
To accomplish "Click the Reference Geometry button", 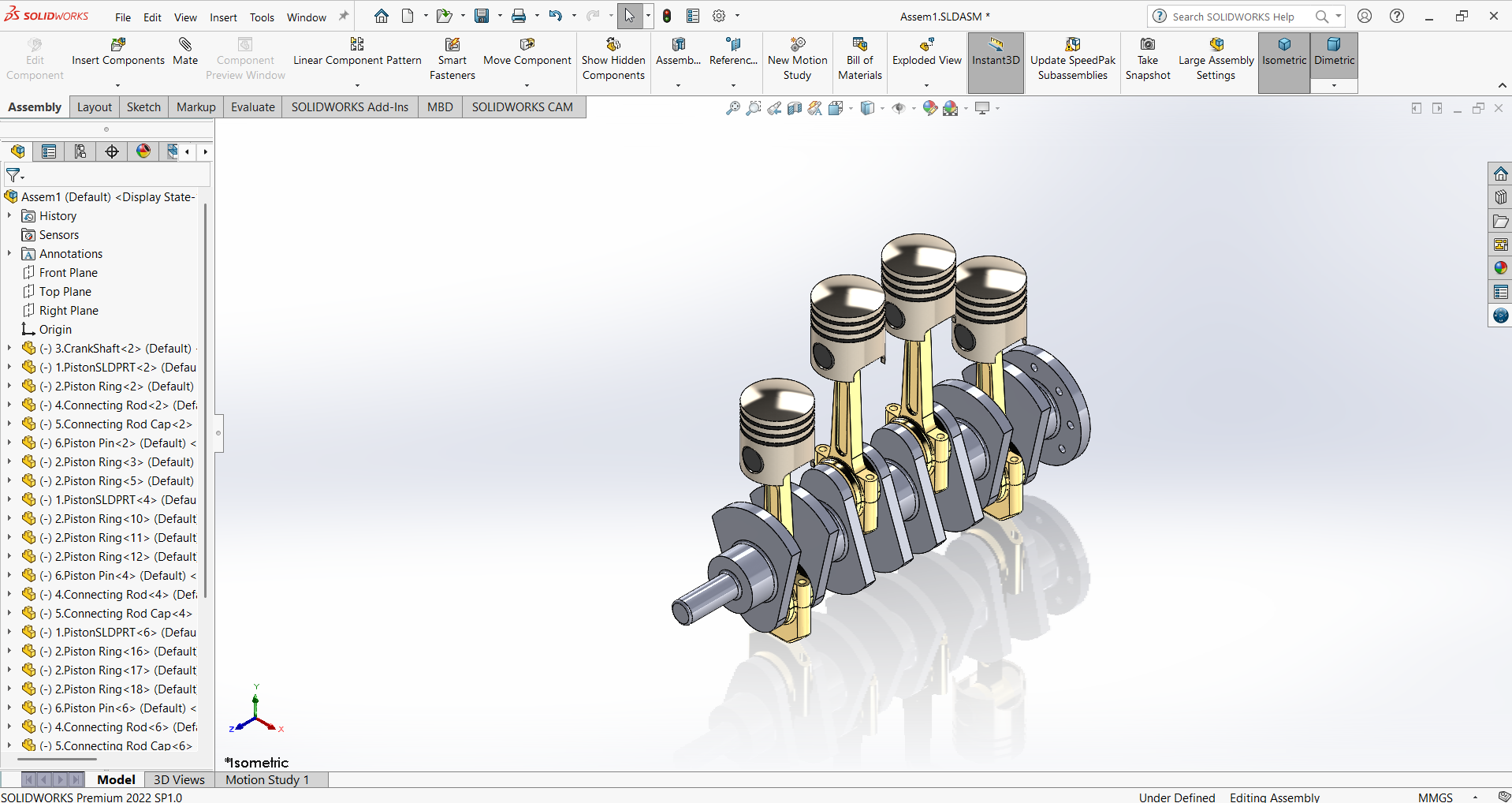I will (733, 52).
